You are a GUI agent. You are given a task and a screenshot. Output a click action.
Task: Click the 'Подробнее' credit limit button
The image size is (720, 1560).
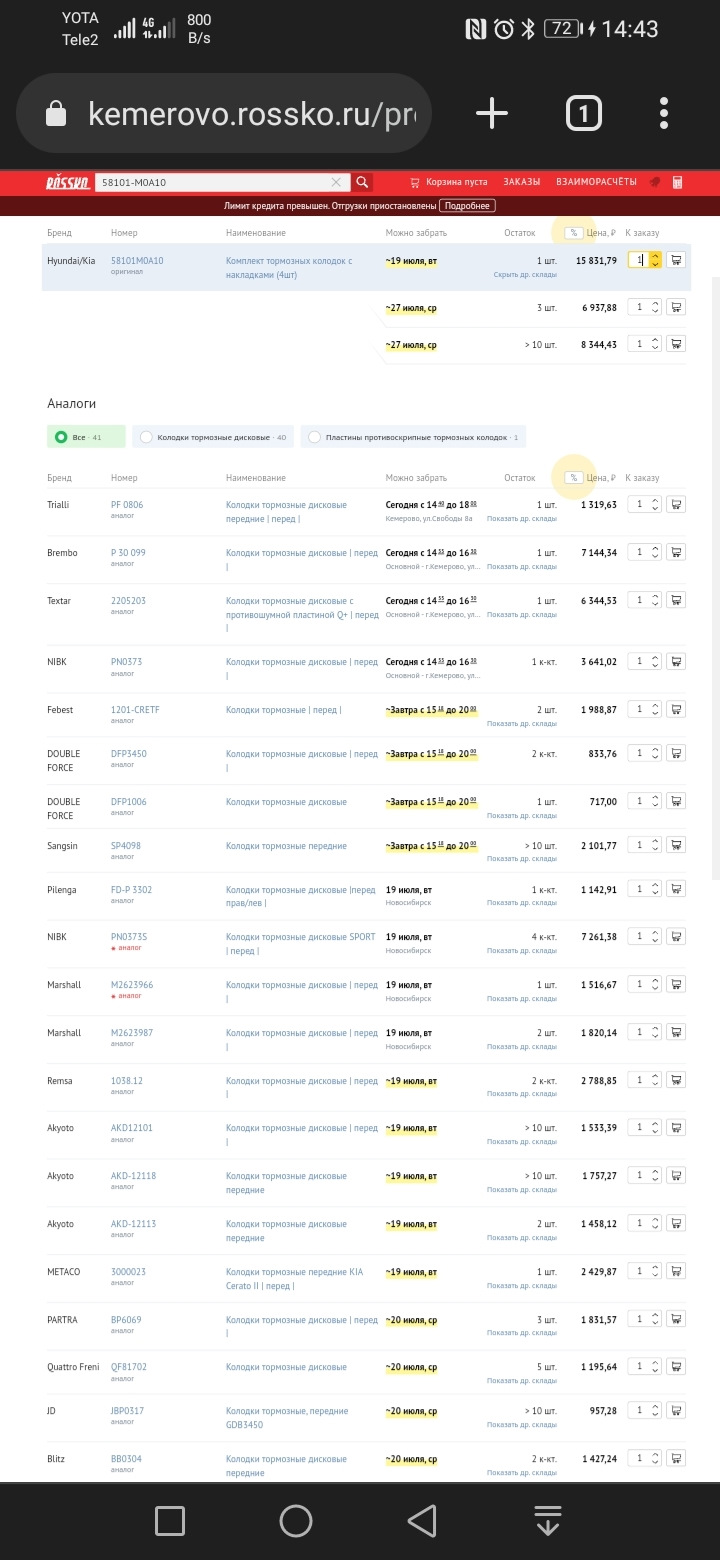[x=467, y=206]
